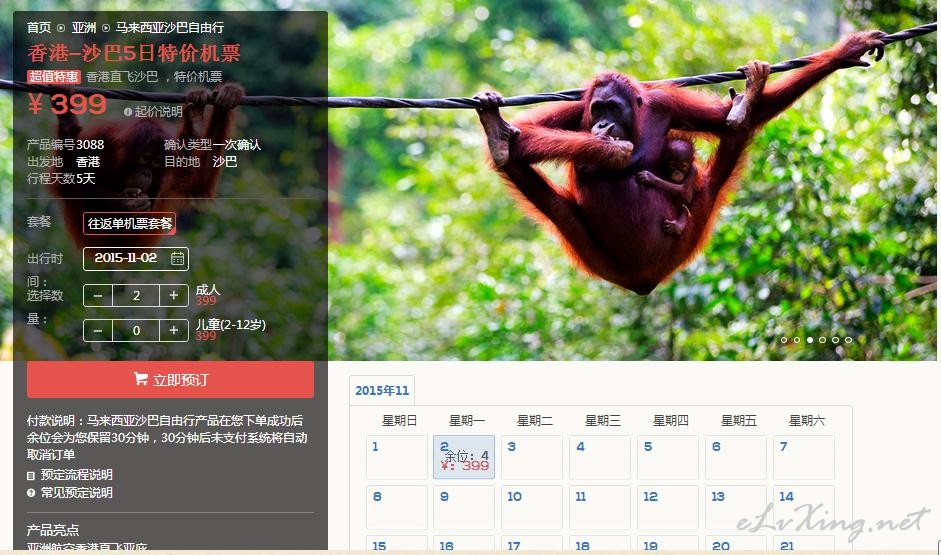
Task: Go to the first carousel slide dot
Action: click(x=784, y=340)
